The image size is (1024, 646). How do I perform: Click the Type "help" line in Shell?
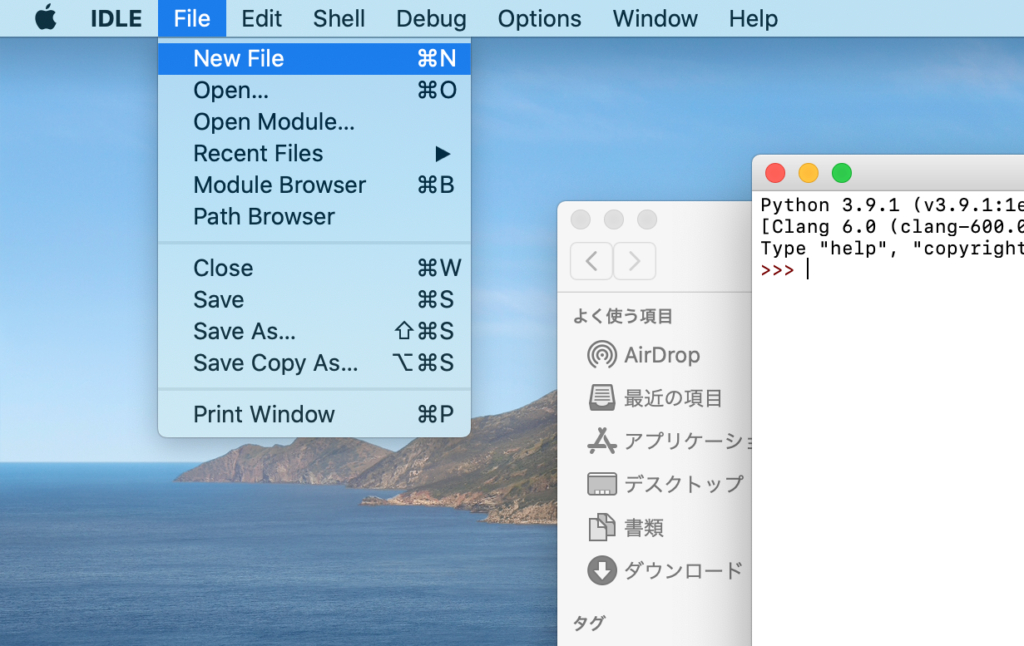tap(892, 248)
